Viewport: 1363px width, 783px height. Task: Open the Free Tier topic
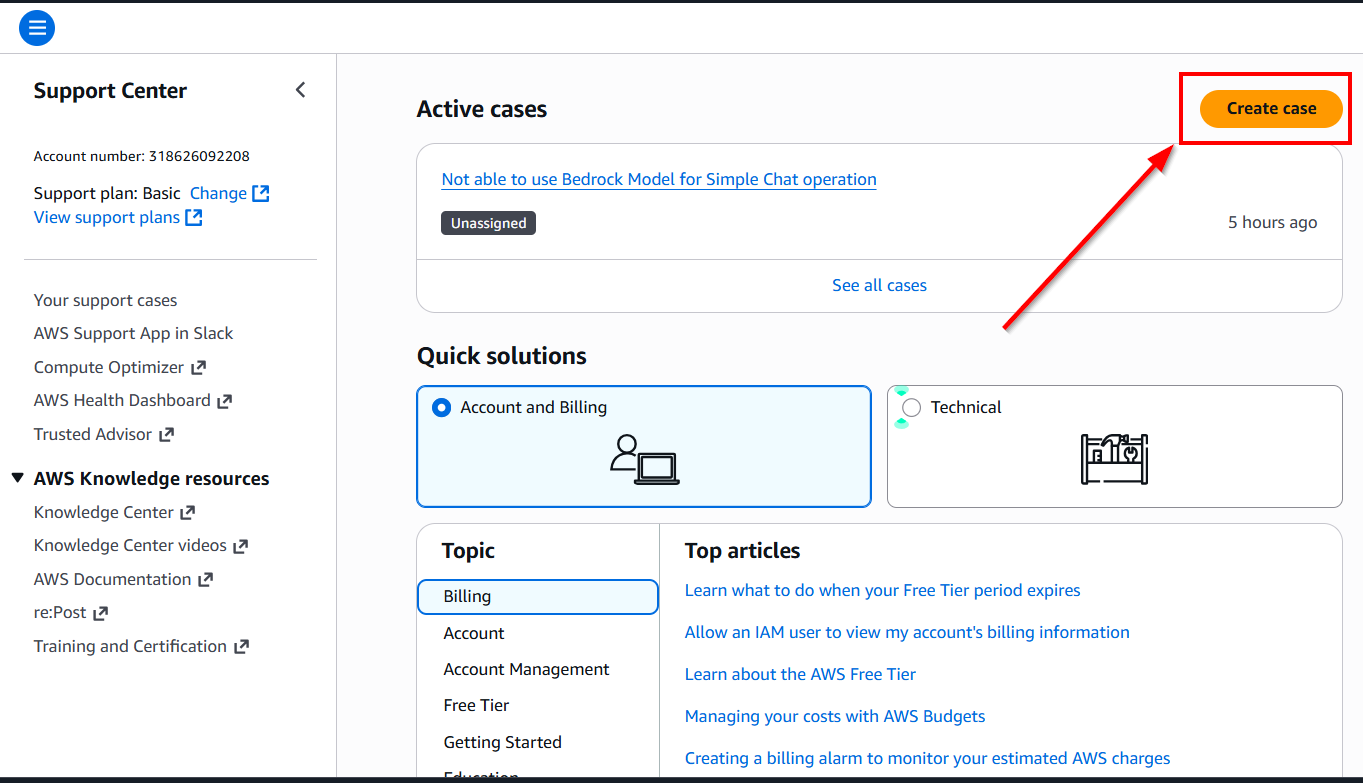pyautogui.click(x=476, y=705)
